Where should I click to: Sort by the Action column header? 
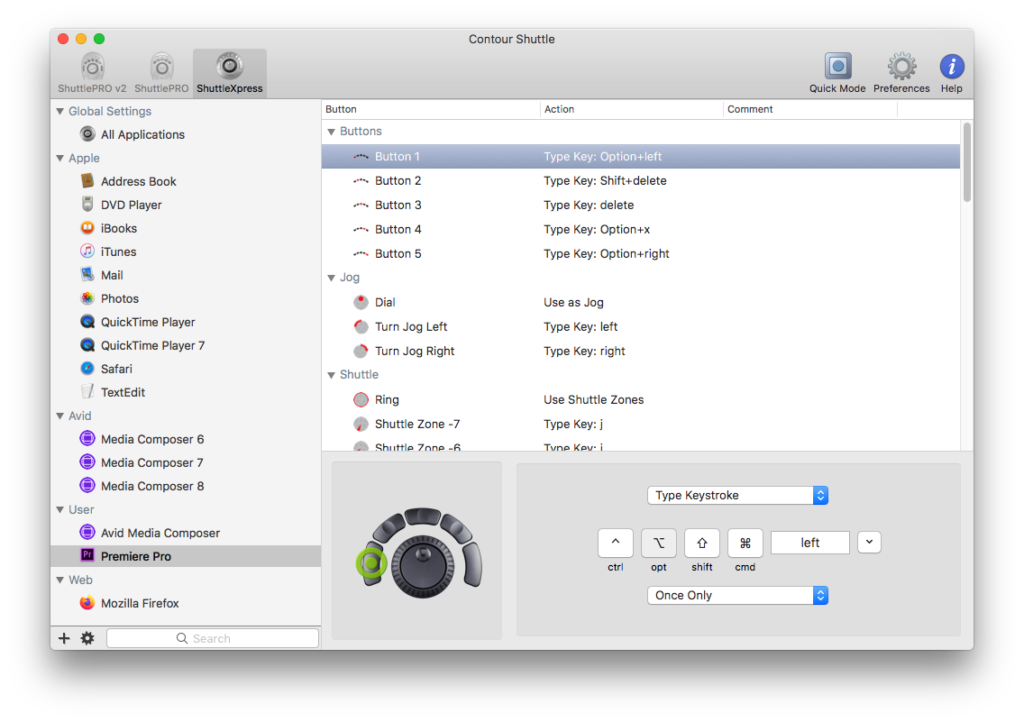coord(632,109)
